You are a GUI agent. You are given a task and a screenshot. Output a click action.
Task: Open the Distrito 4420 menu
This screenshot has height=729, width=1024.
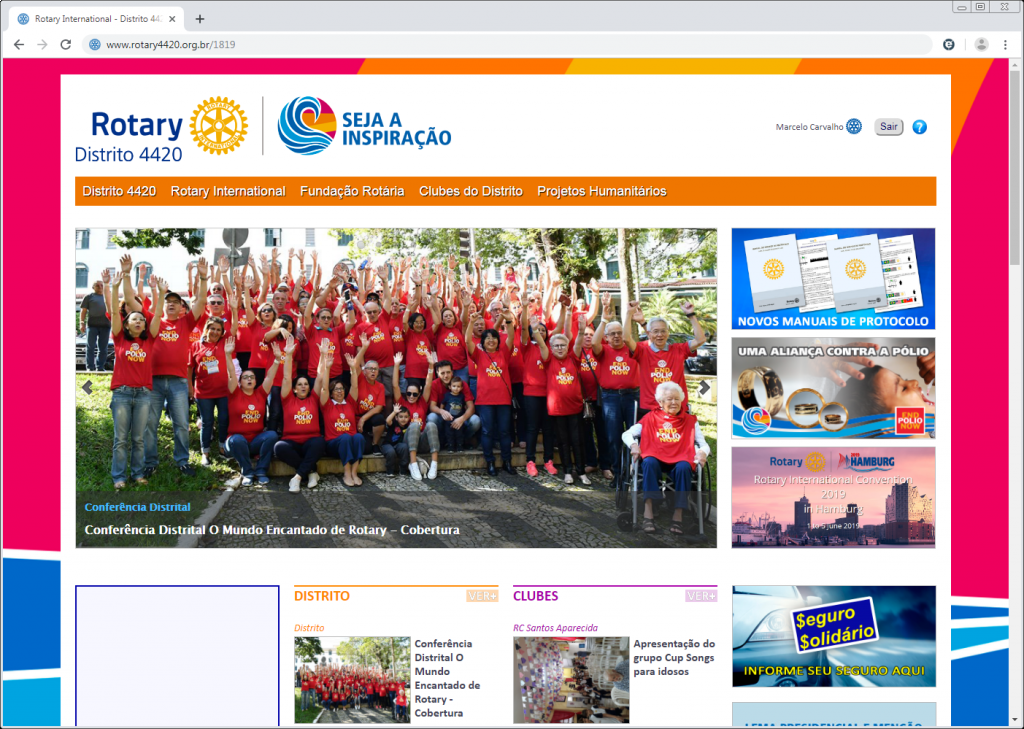[119, 191]
